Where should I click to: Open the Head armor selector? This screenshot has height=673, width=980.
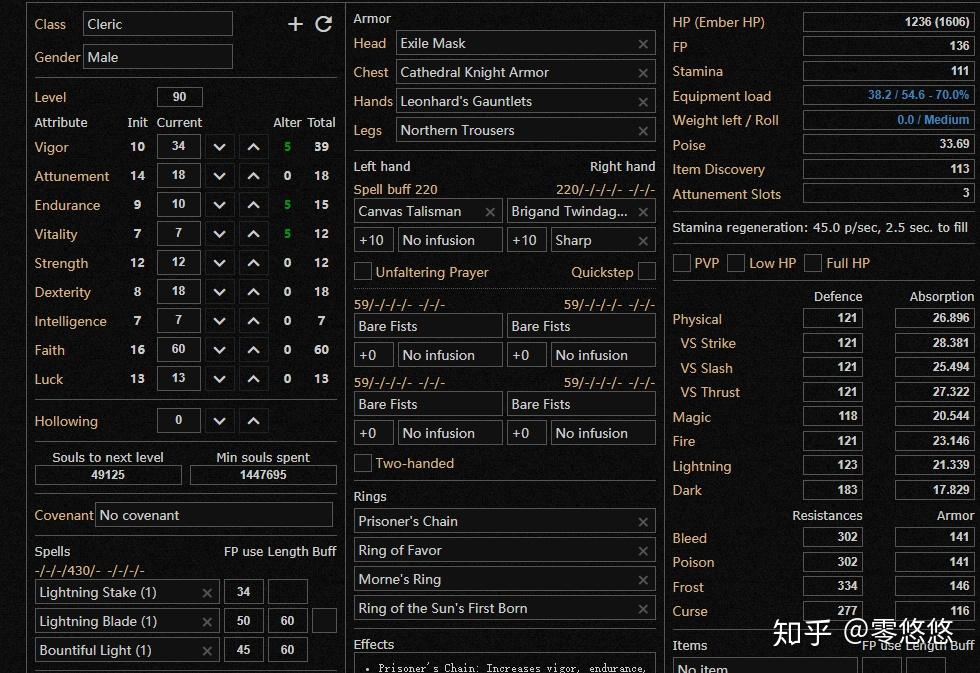526,44
